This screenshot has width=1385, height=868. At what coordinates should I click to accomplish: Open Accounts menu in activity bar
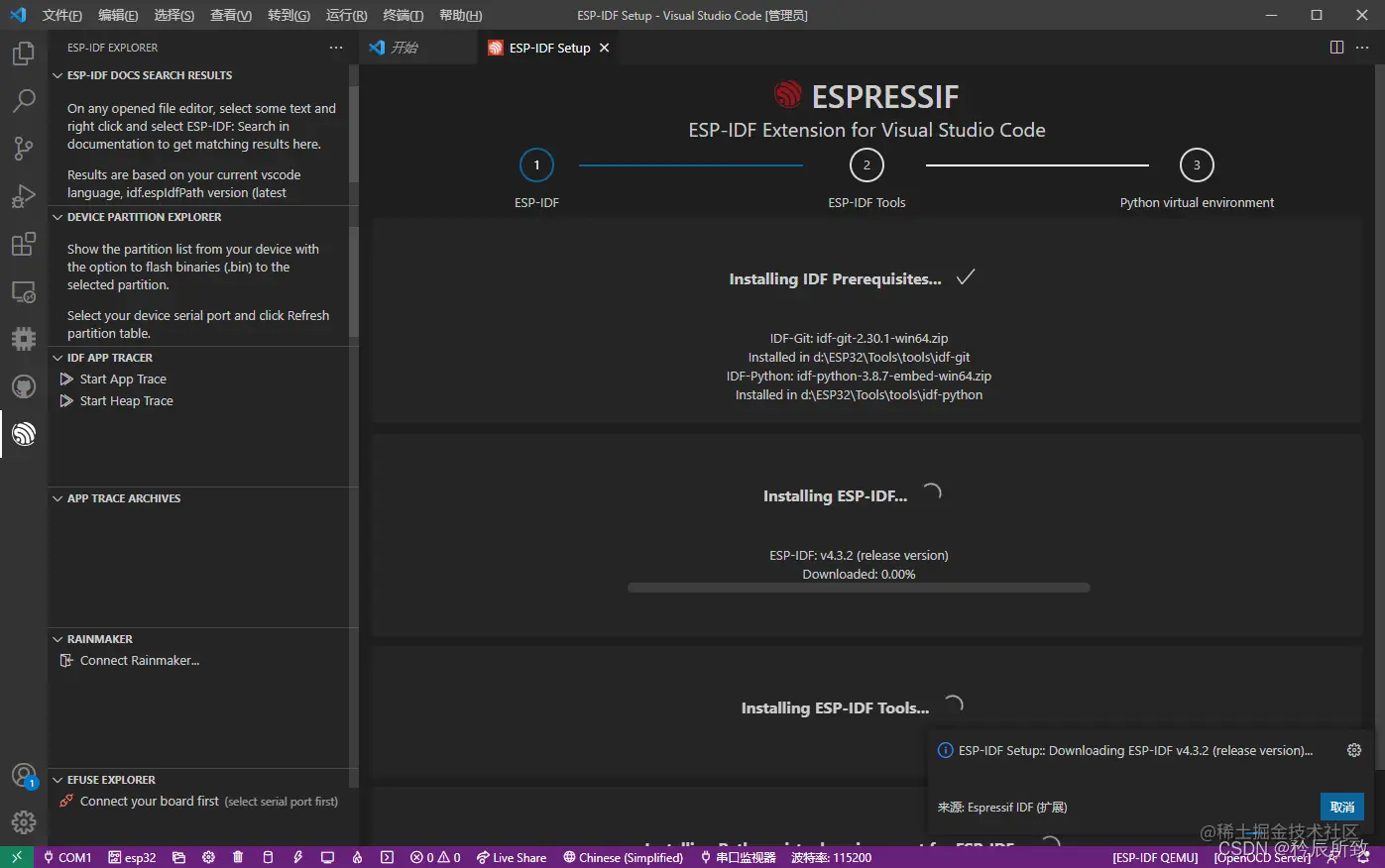(x=24, y=776)
